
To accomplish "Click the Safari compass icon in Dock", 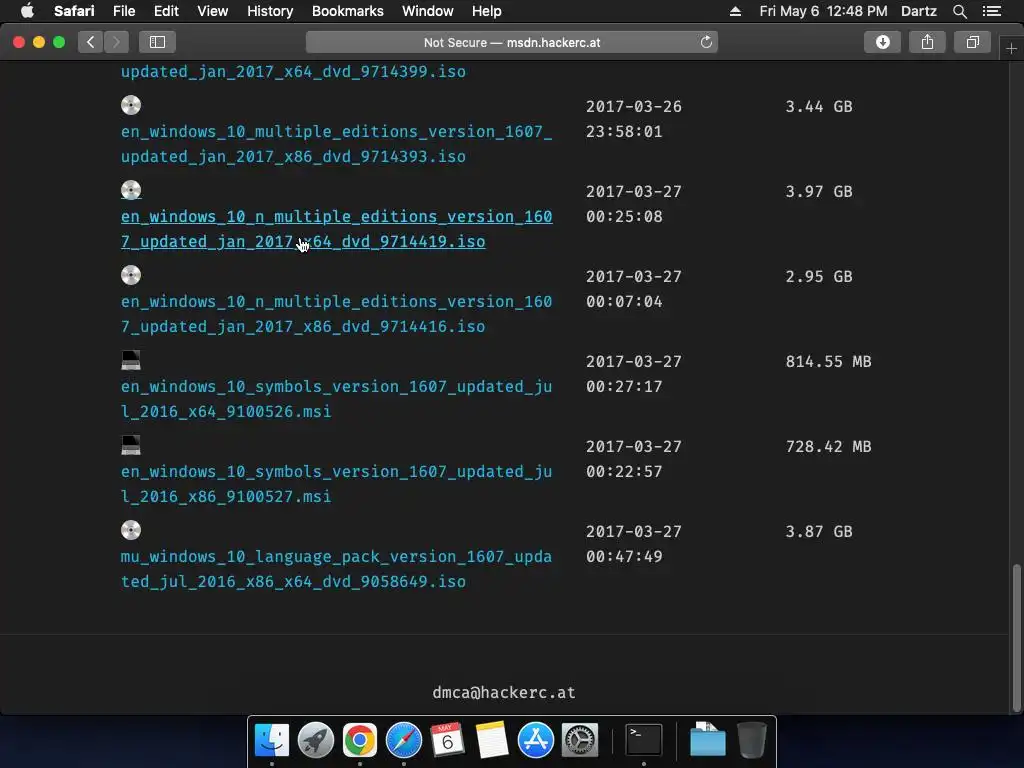I will 404,740.
